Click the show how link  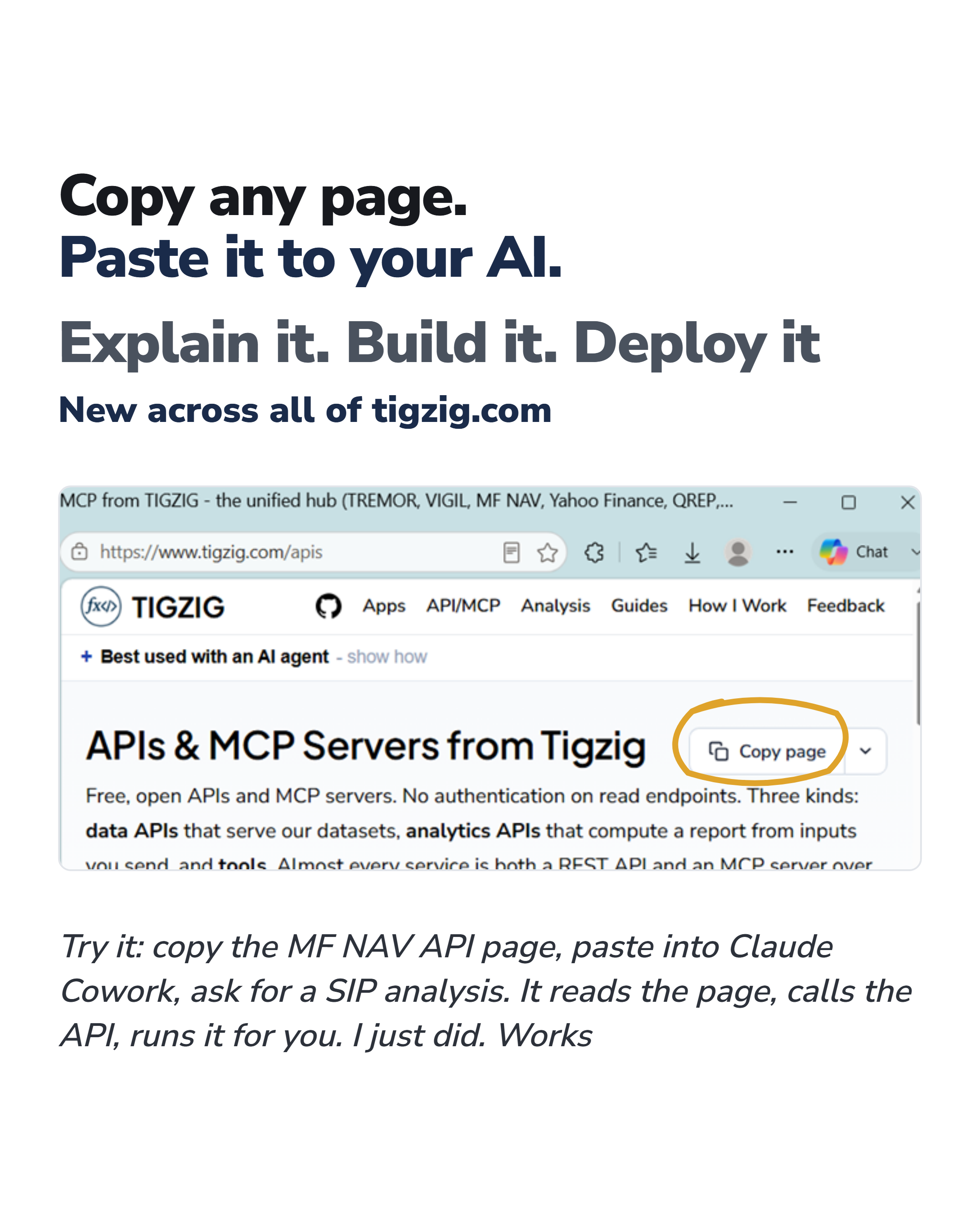387,657
